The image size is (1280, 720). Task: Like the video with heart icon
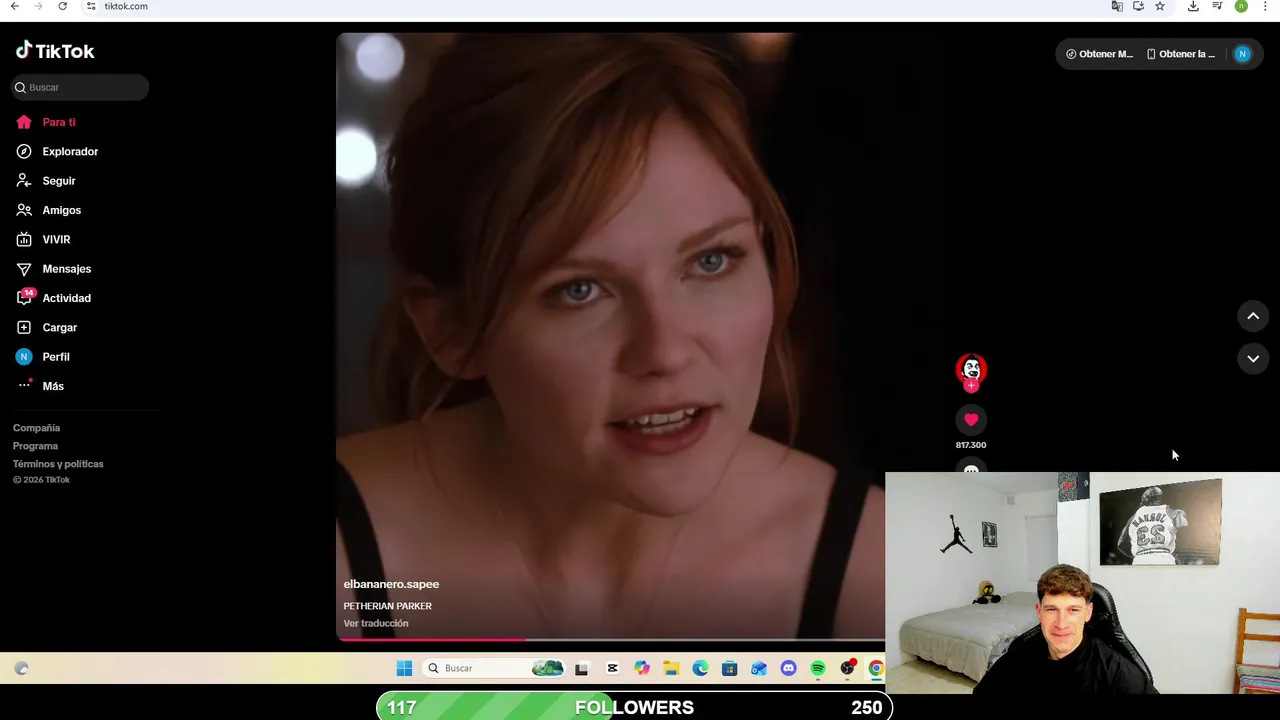(x=971, y=420)
